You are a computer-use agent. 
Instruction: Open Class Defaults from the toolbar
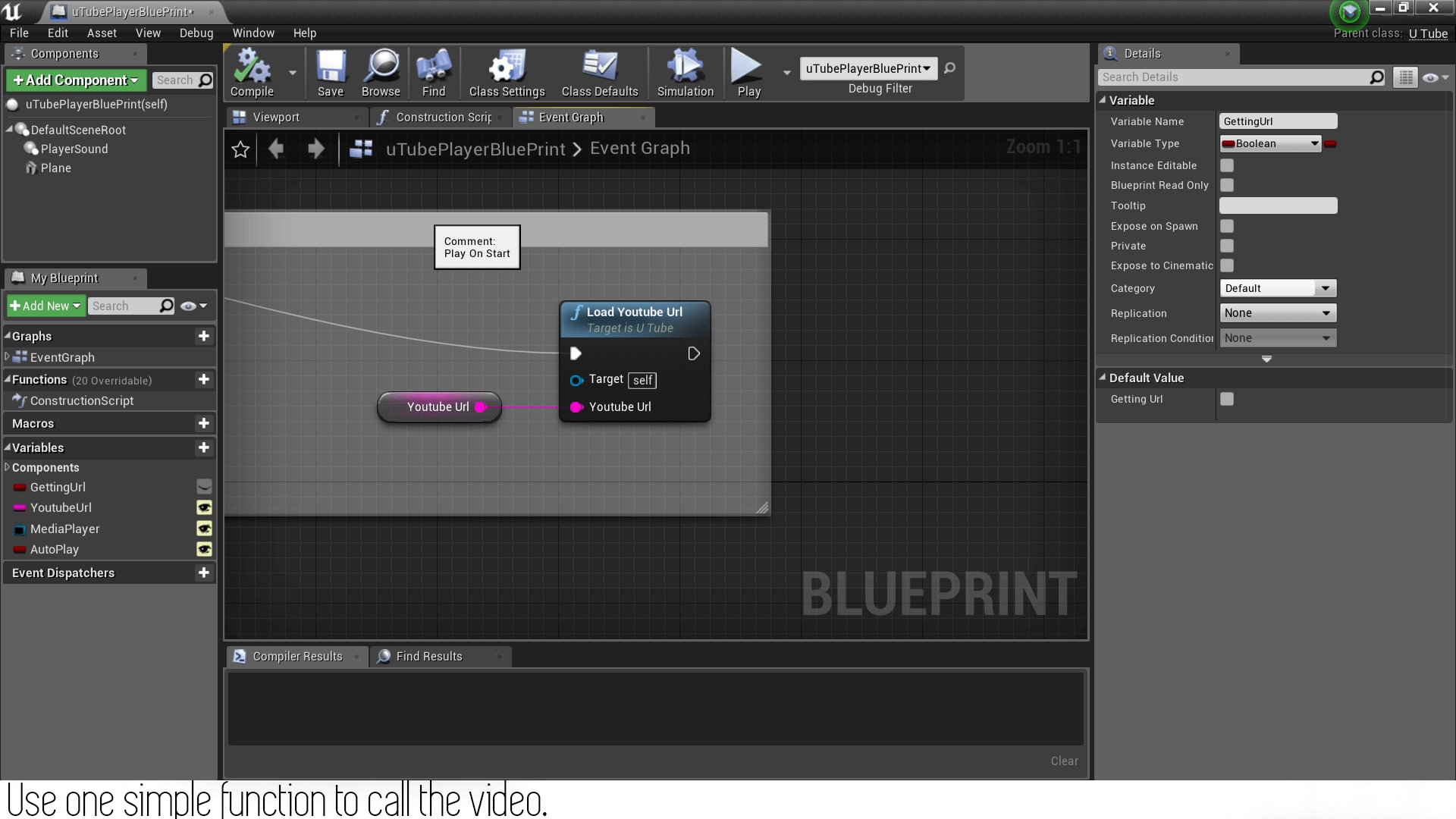pos(599,72)
